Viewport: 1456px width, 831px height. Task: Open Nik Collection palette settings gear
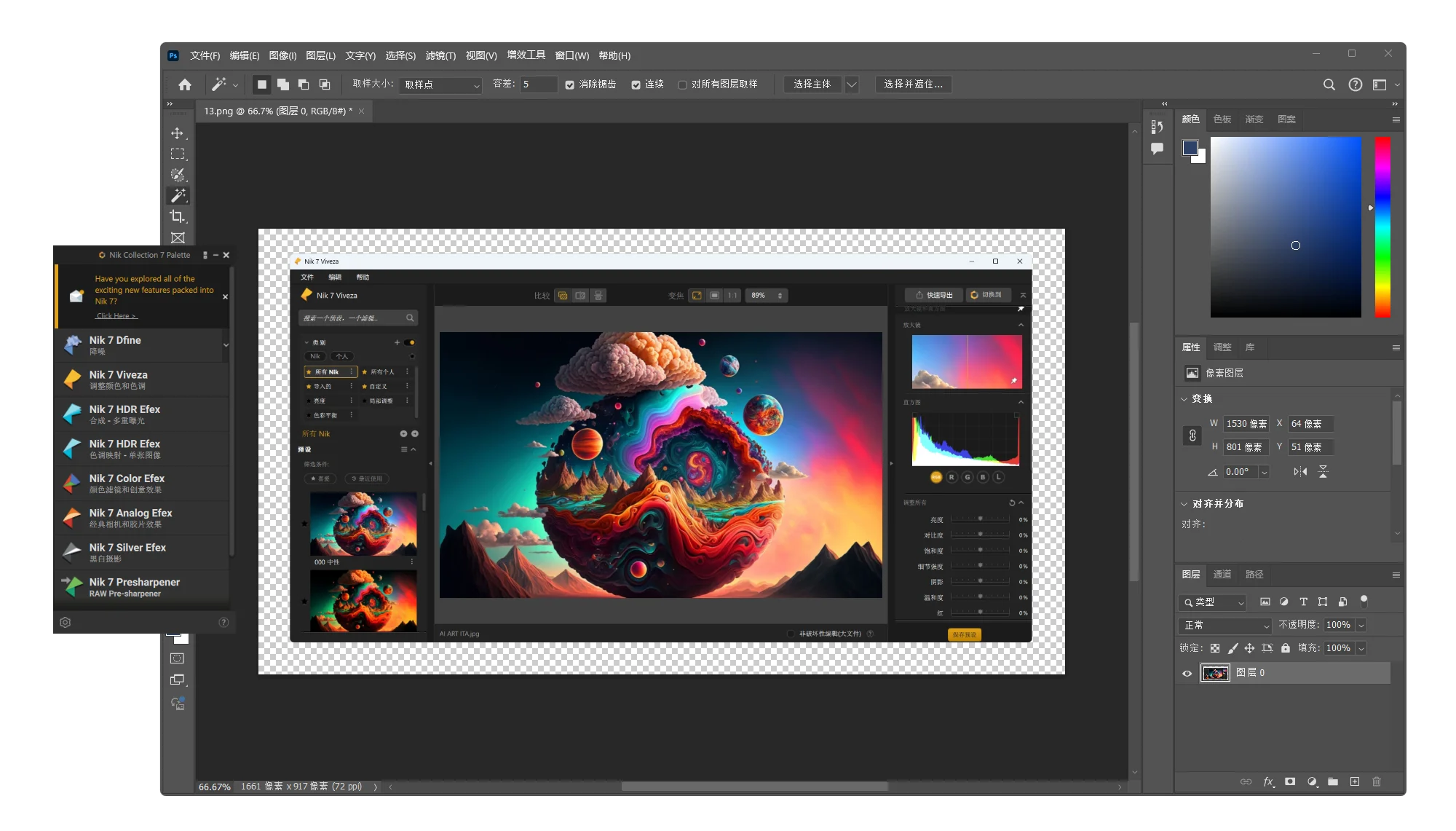(65, 623)
